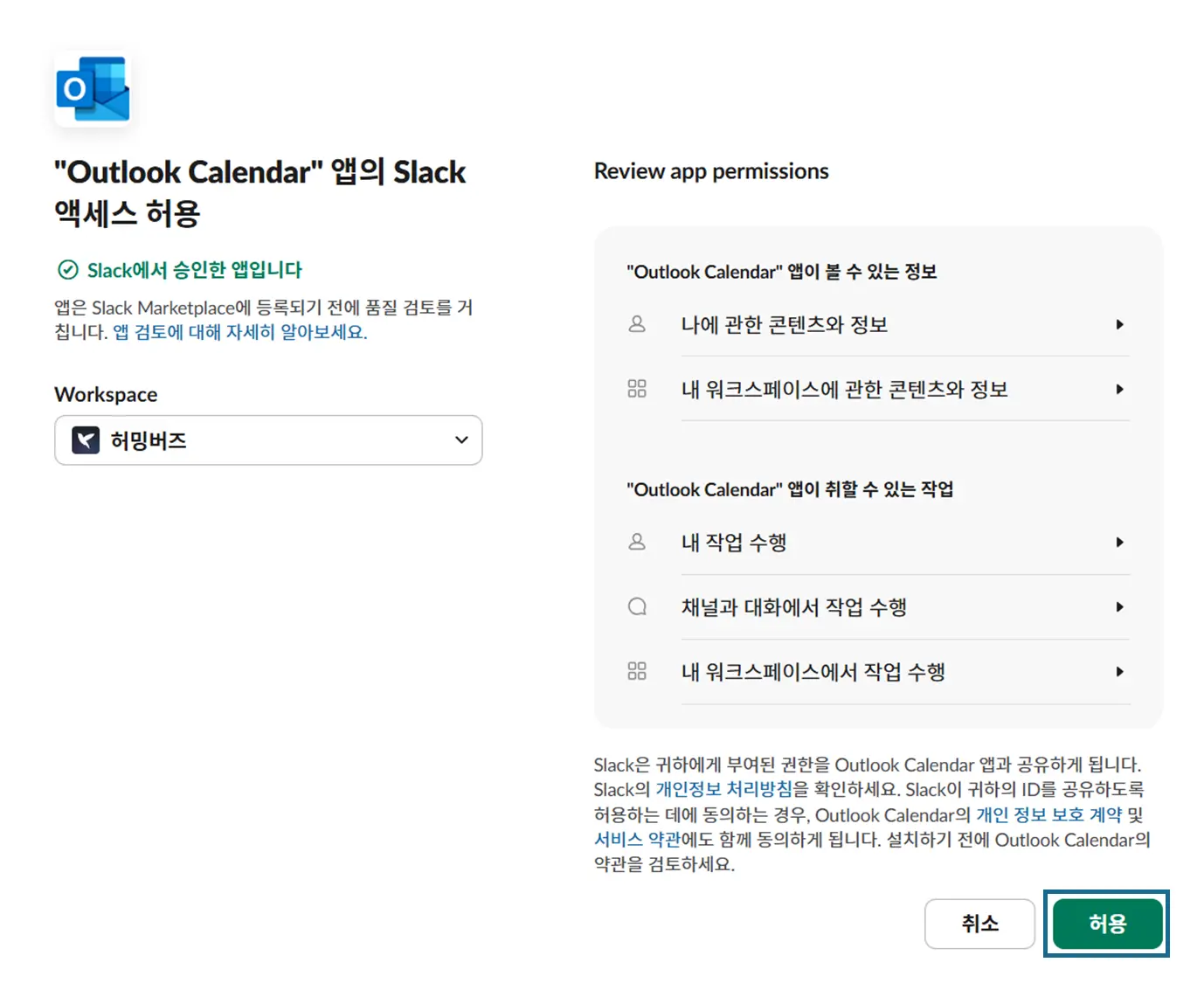1204x983 pixels.
Task: Click chat bubble icon beside 채널과 대화에서 작업 수행
Action: [x=637, y=606]
